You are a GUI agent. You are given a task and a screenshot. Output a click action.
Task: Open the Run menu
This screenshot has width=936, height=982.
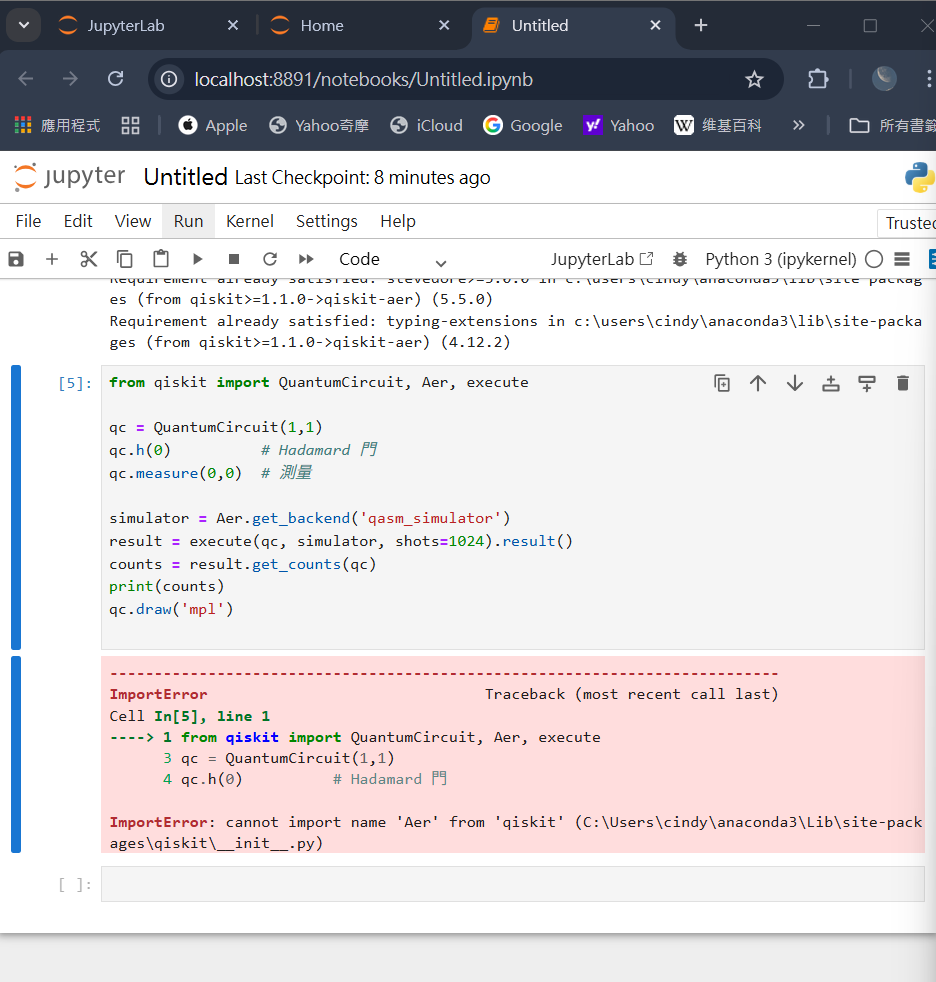[x=188, y=221]
